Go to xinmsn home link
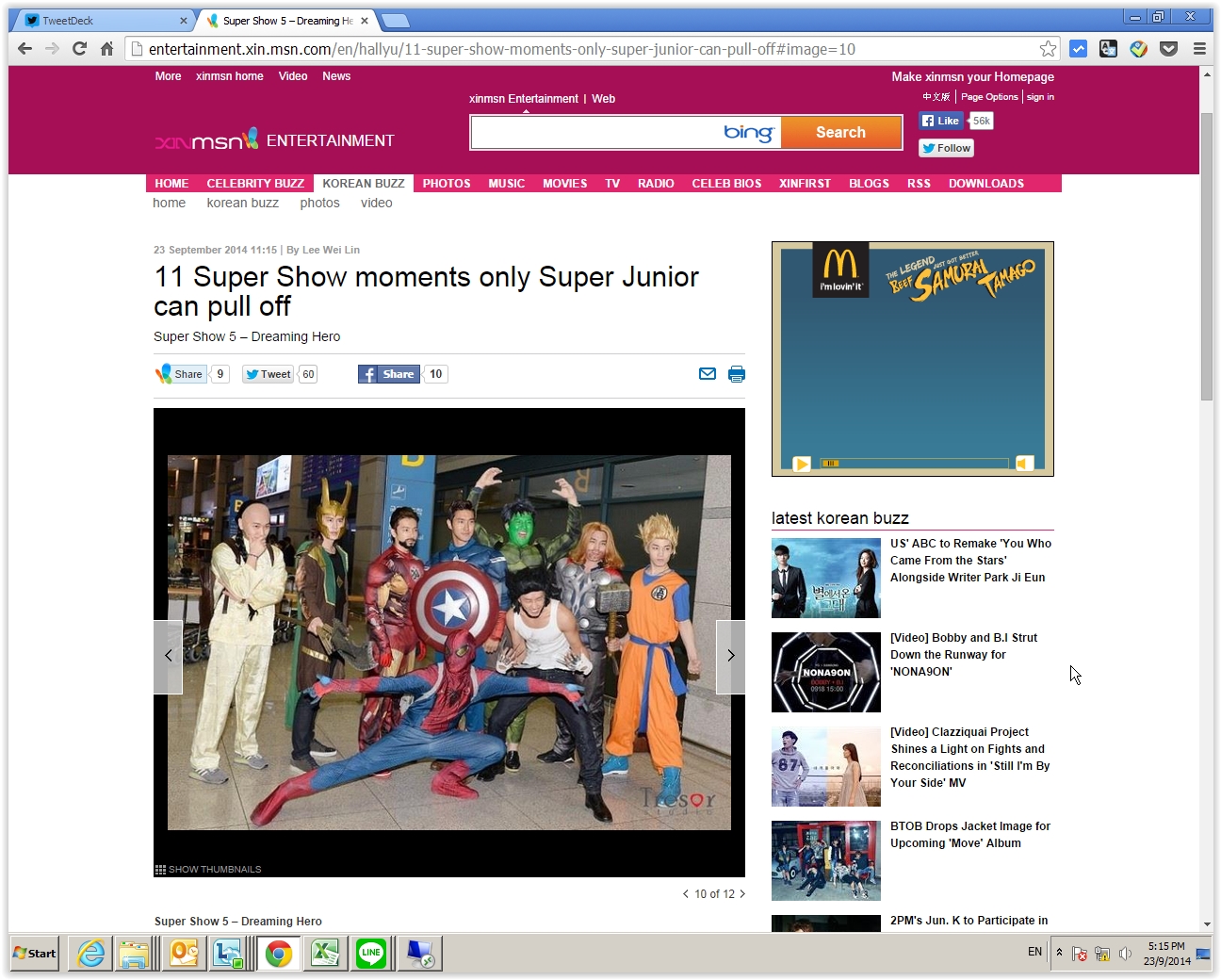 [229, 76]
